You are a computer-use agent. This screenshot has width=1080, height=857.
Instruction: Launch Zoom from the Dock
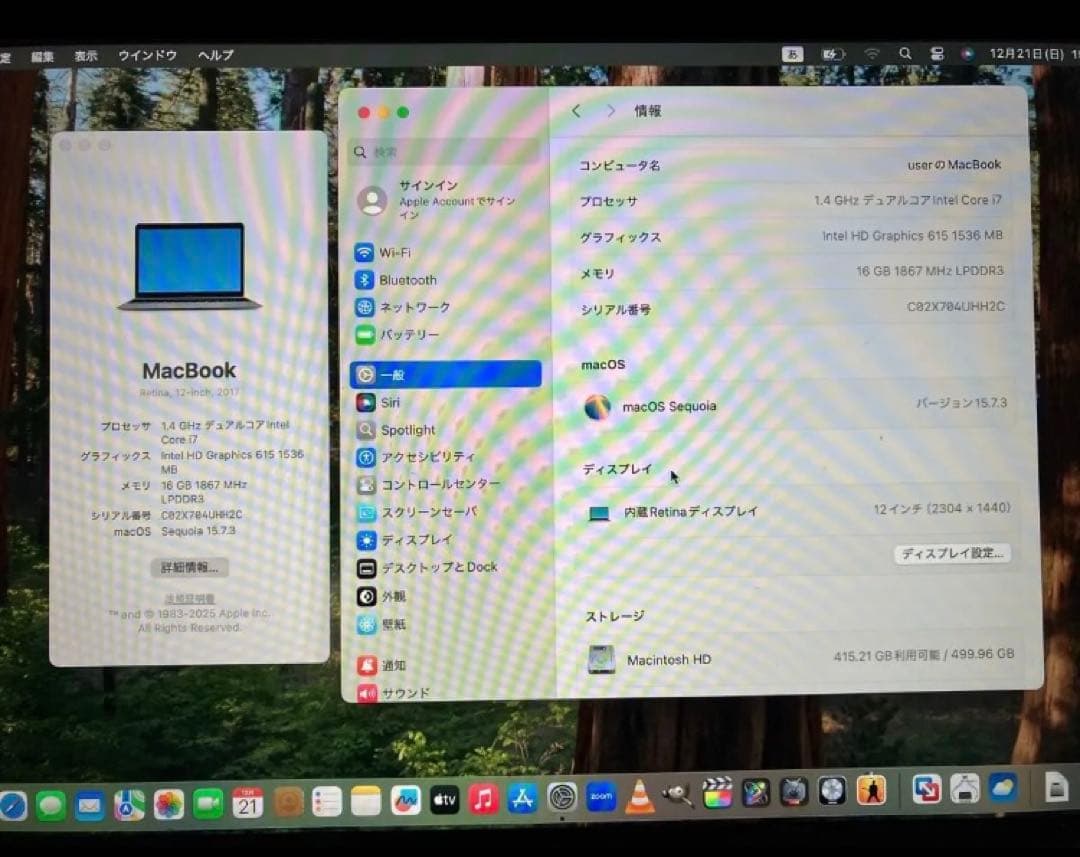600,796
